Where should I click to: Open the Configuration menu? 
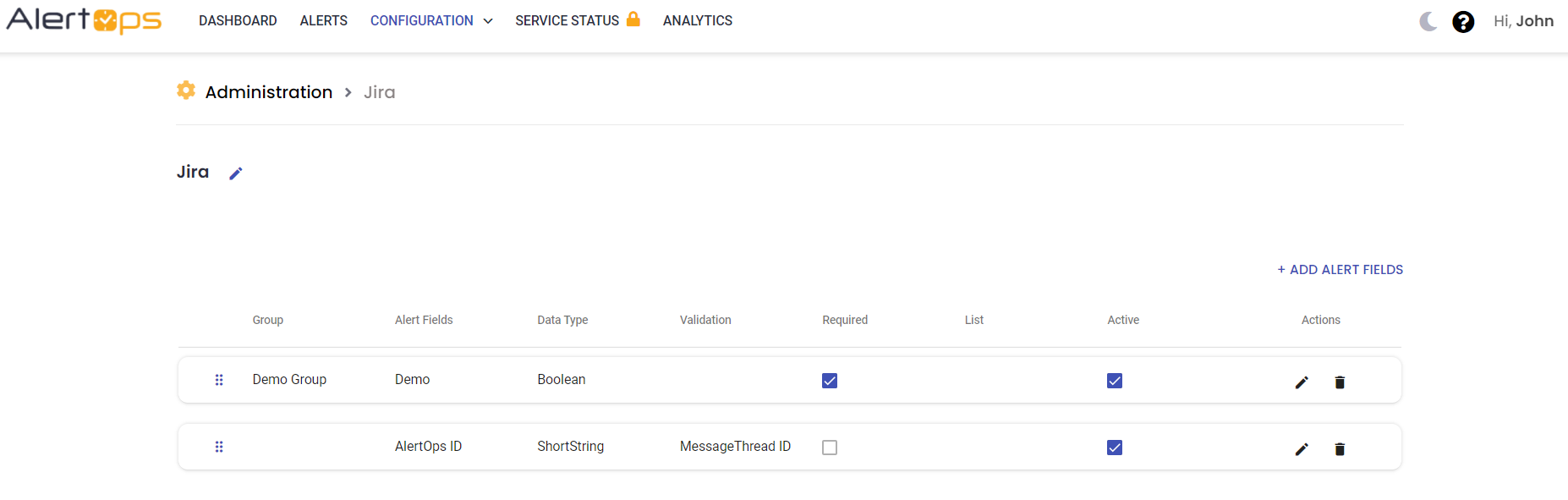click(x=422, y=20)
